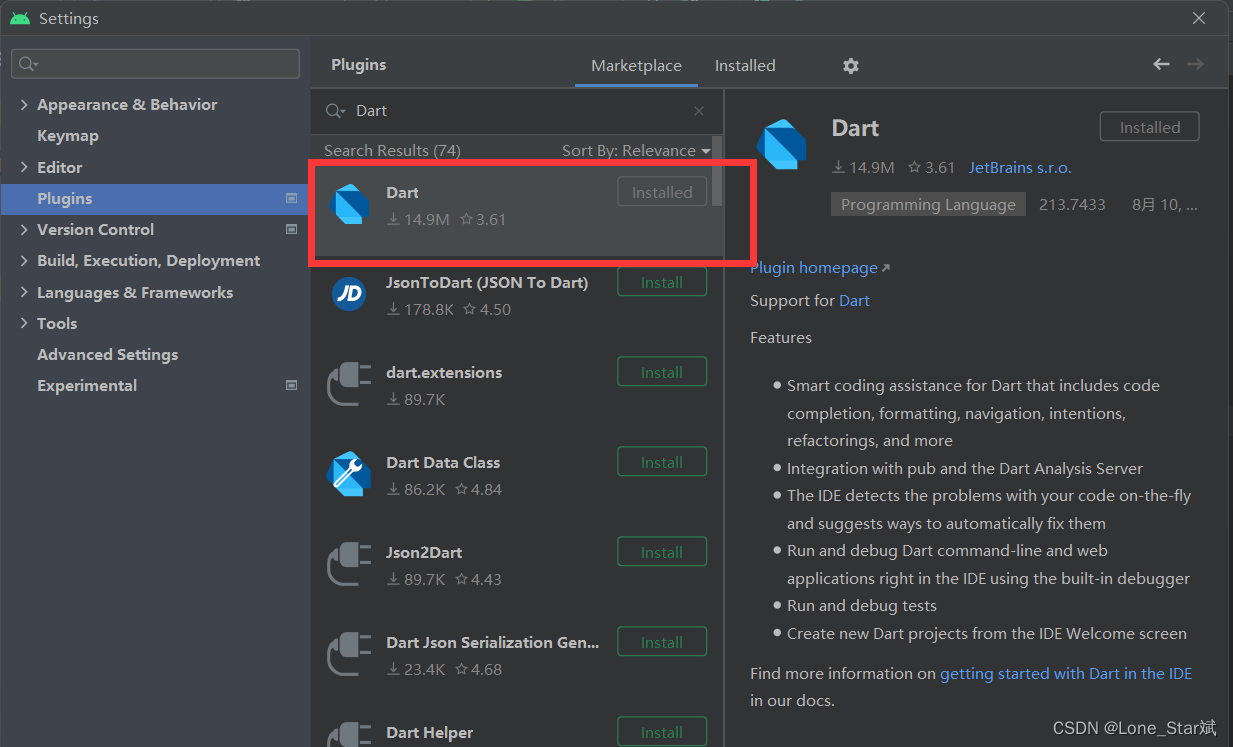Open the Dart link after Support for
This screenshot has width=1233, height=747.
(x=854, y=301)
